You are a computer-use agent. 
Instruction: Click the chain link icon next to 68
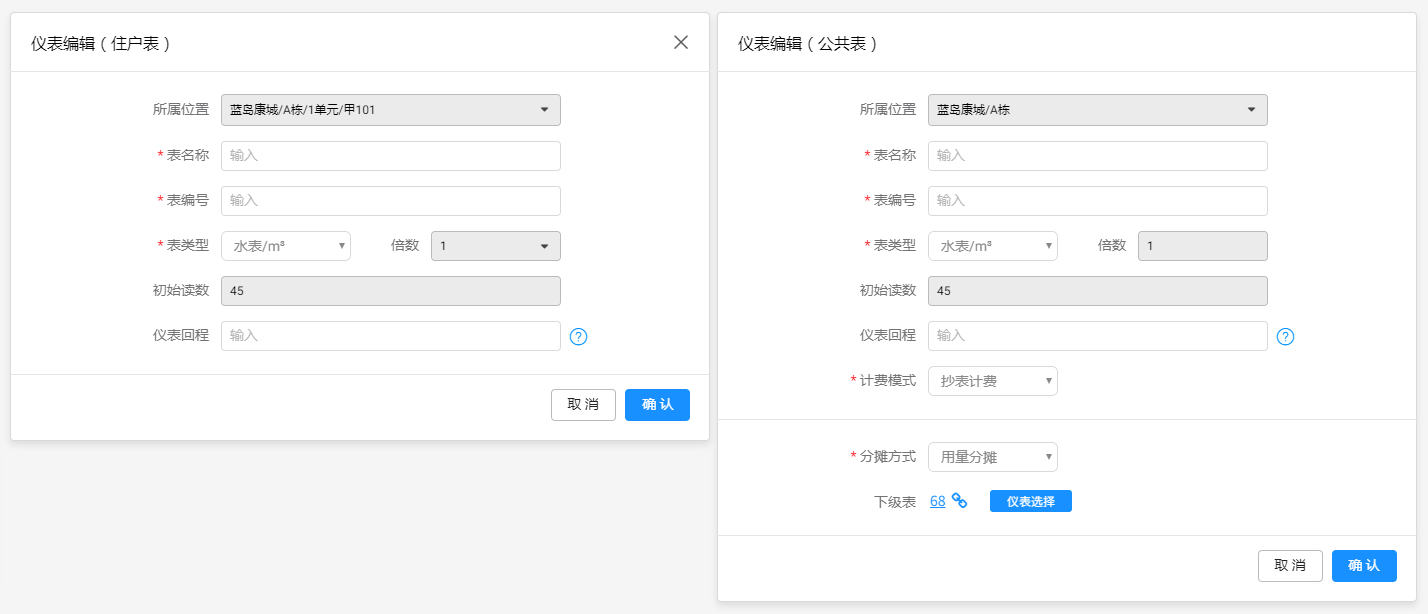coord(960,501)
